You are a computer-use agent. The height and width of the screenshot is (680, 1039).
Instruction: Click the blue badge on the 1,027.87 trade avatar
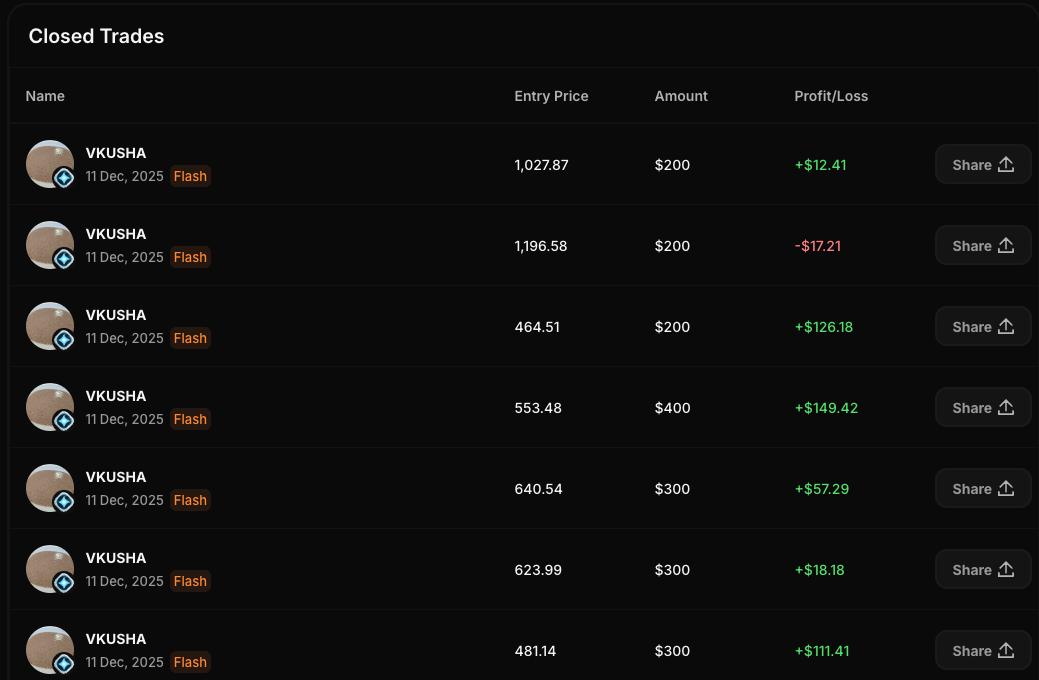point(64,178)
